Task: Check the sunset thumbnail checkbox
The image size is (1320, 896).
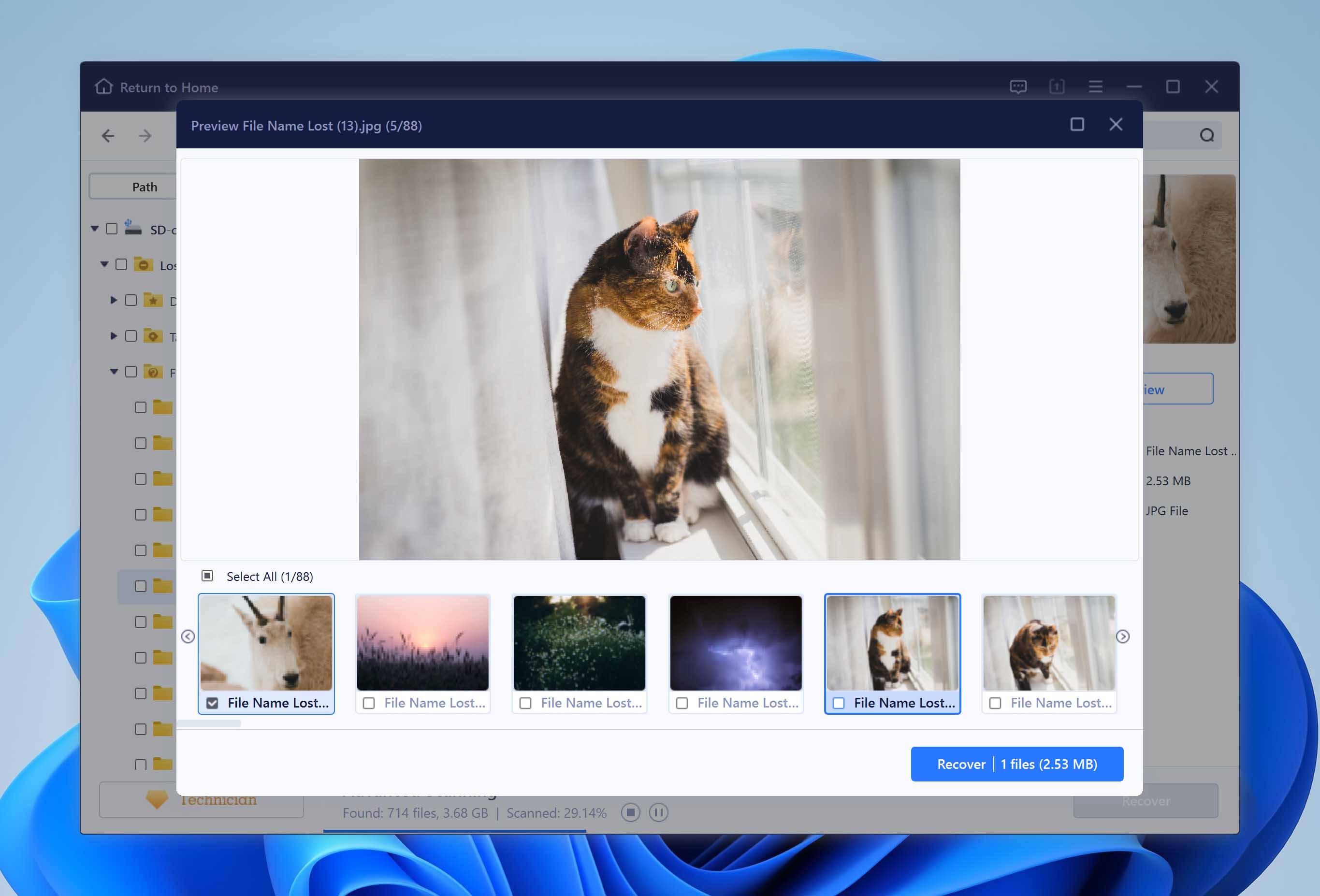Action: [x=369, y=703]
